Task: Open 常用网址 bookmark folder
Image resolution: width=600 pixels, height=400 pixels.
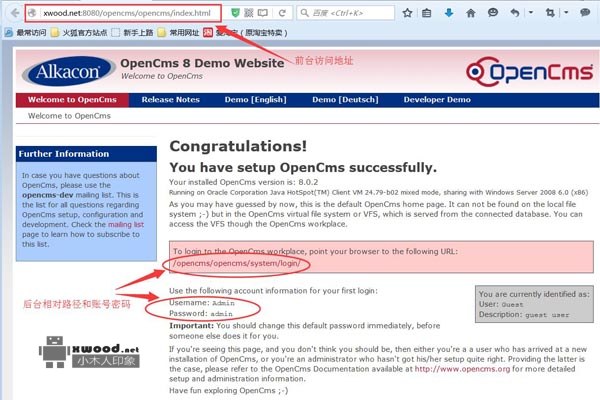Action: point(179,33)
